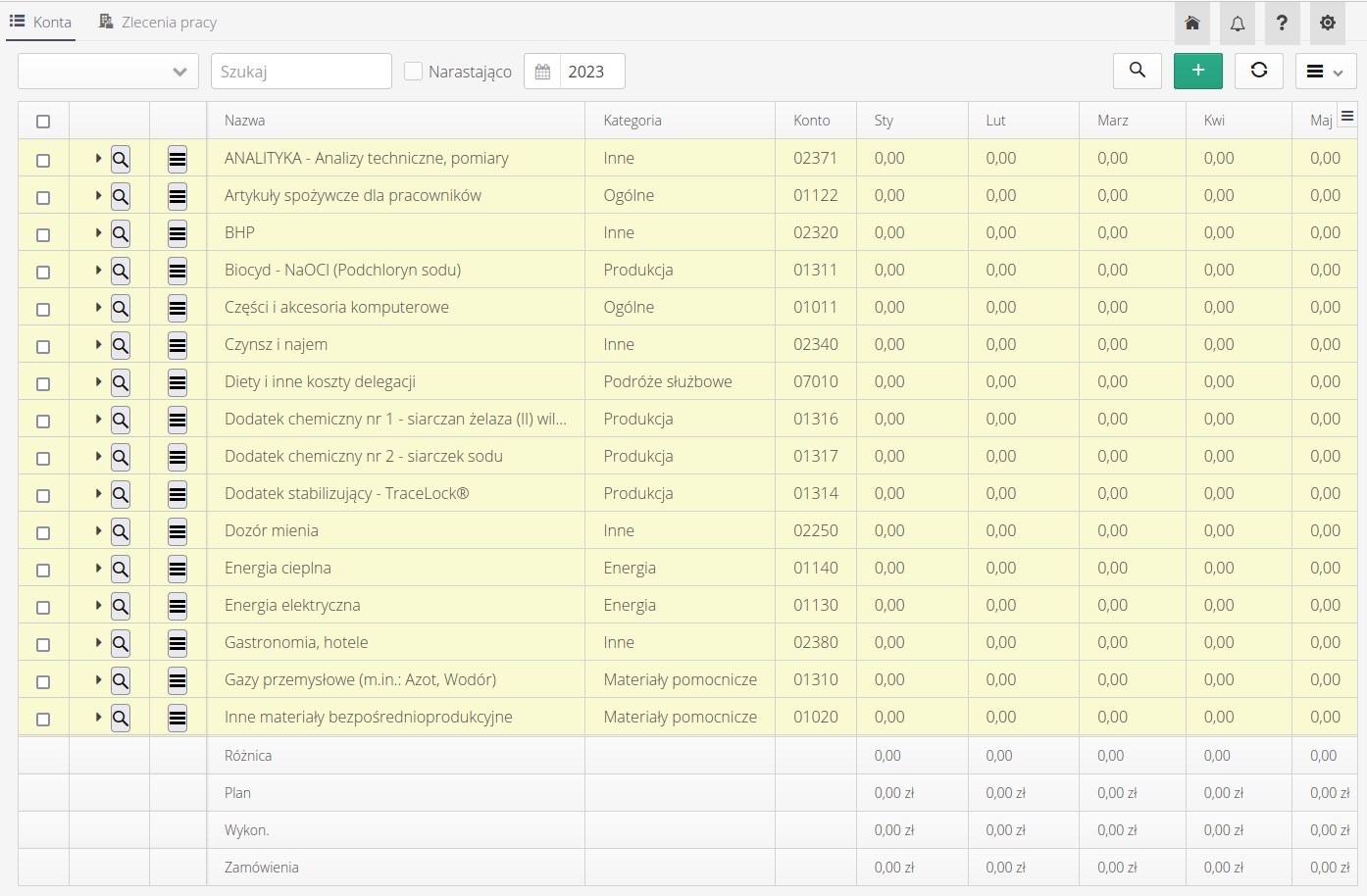The width and height of the screenshot is (1367, 896).
Task: Select the checkbox for Czynsz i najem row
Action: click(x=43, y=344)
